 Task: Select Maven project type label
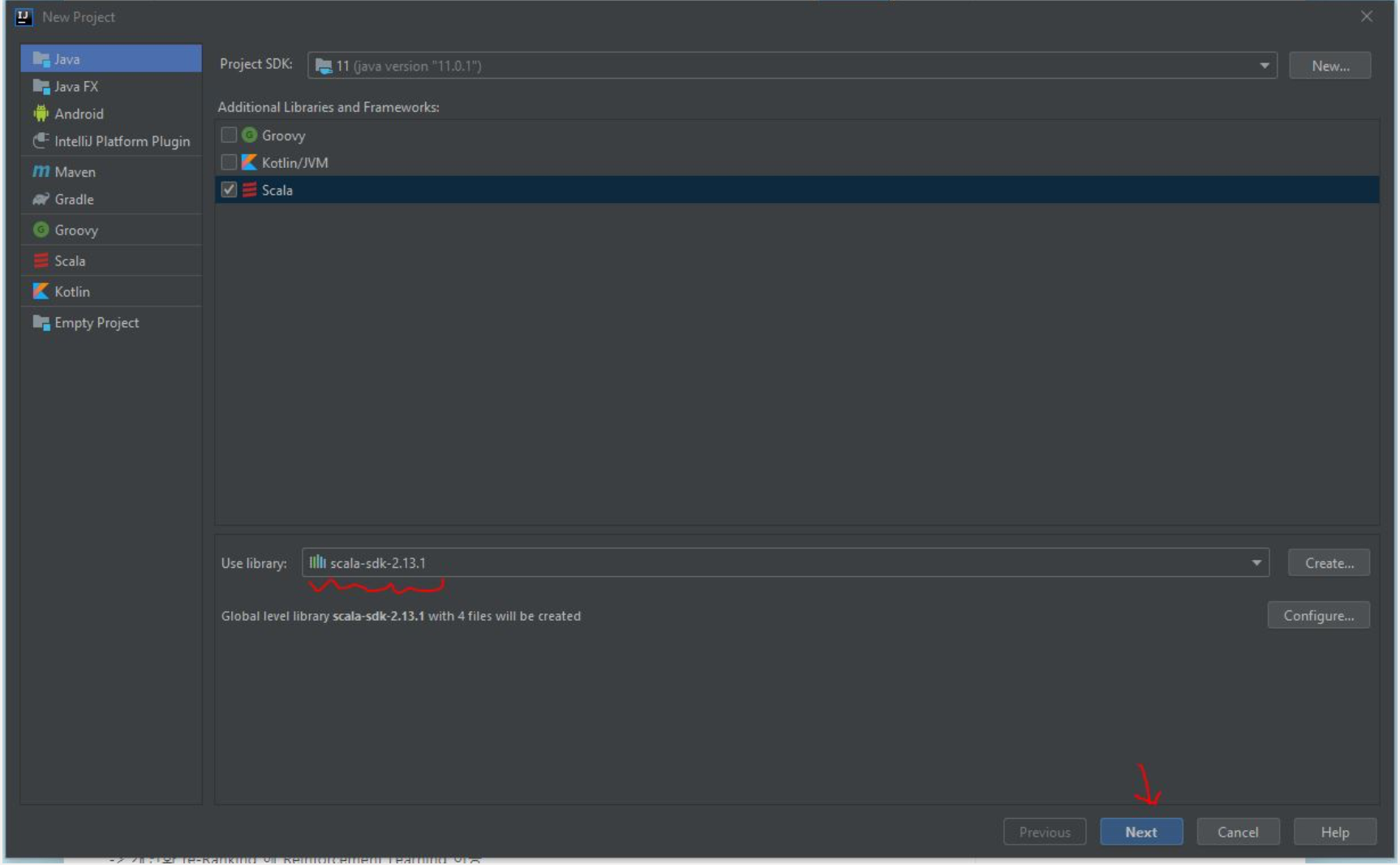pyautogui.click(x=75, y=172)
